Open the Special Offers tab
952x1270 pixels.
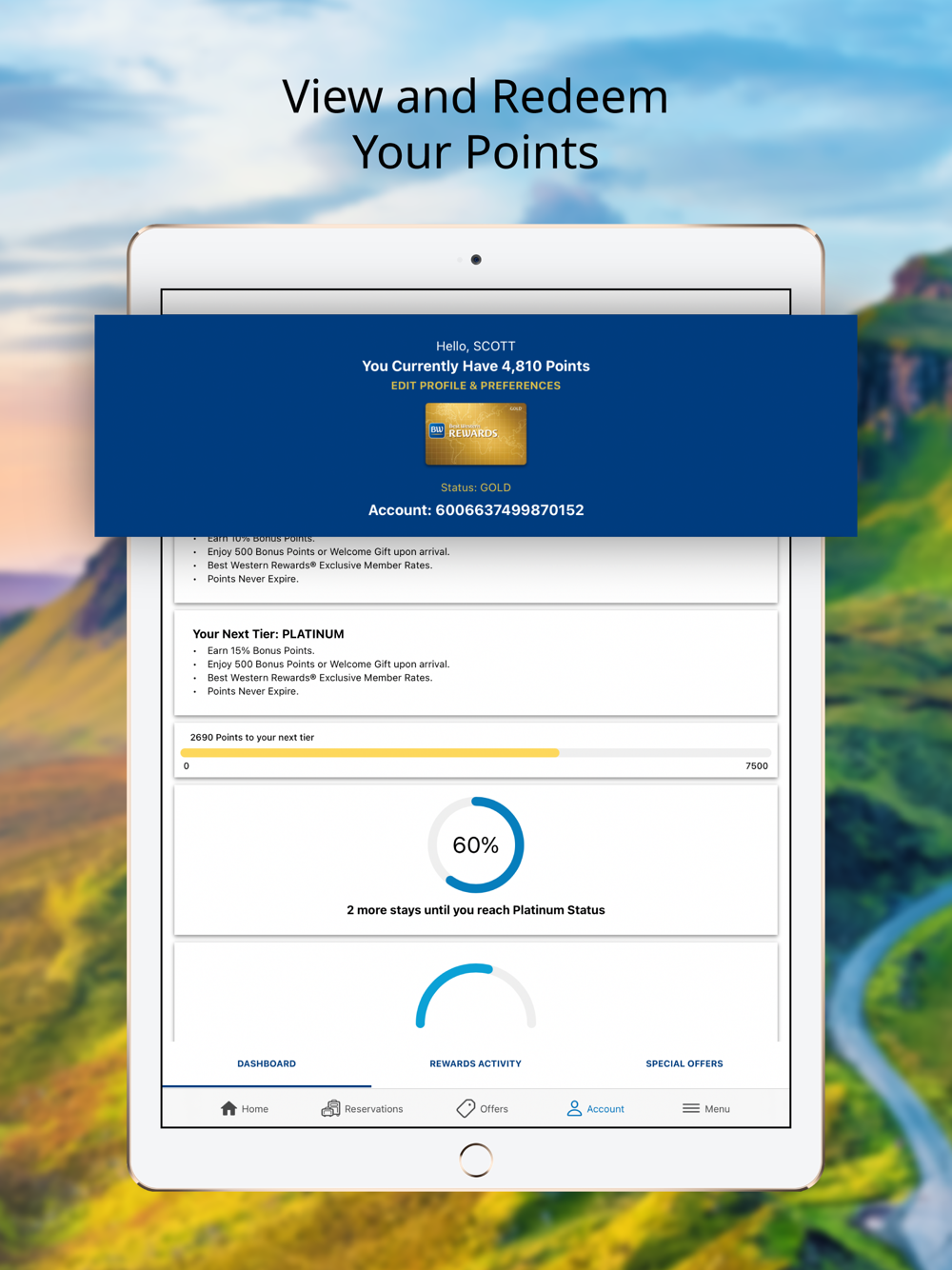tap(684, 1063)
